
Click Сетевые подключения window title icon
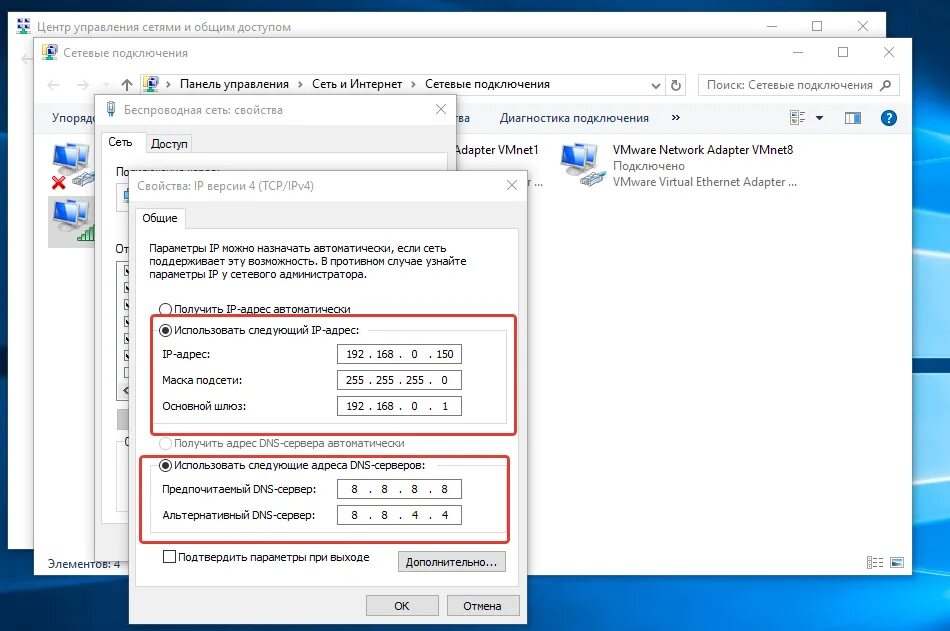pyautogui.click(x=50, y=52)
